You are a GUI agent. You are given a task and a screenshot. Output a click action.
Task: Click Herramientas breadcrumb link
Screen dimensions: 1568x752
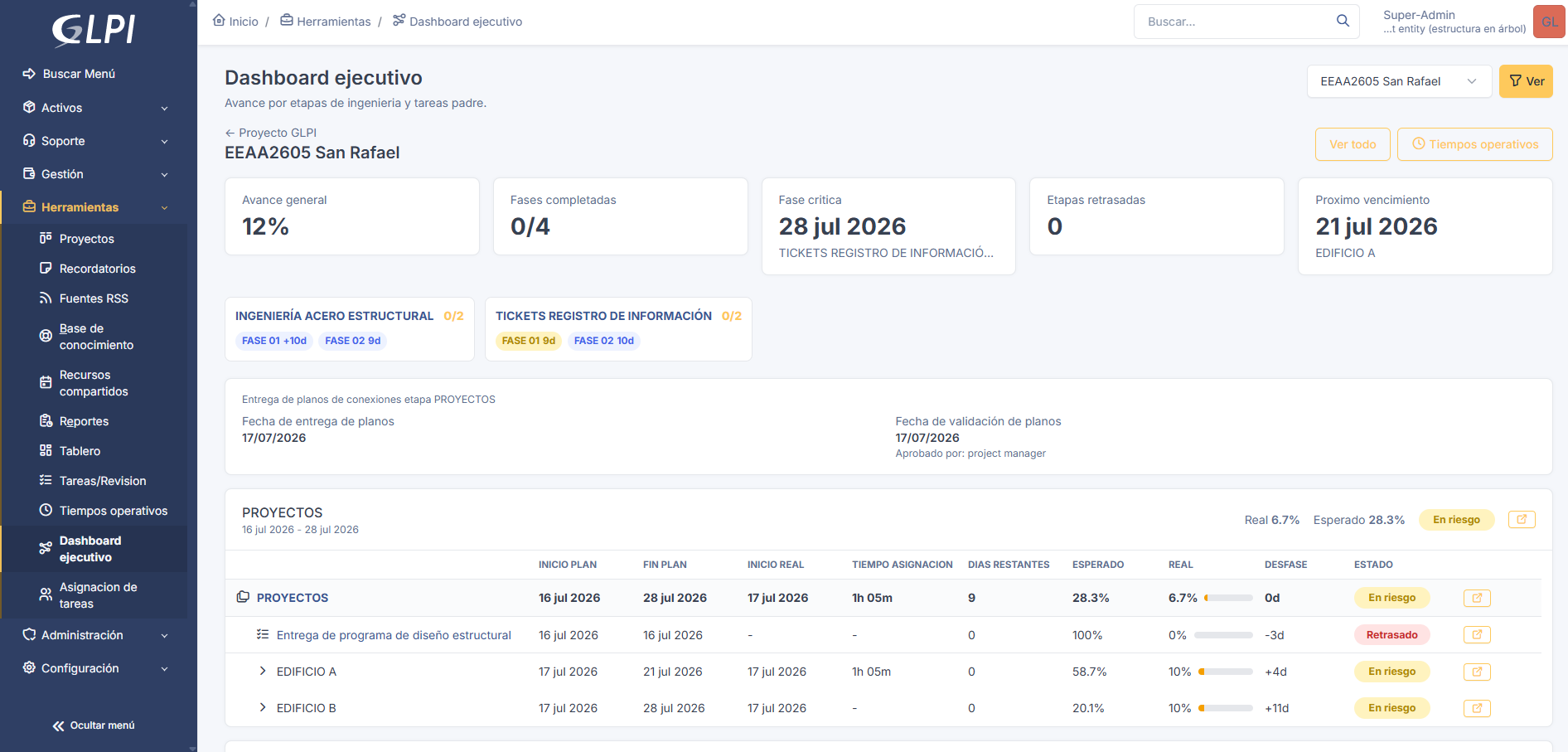[326, 21]
